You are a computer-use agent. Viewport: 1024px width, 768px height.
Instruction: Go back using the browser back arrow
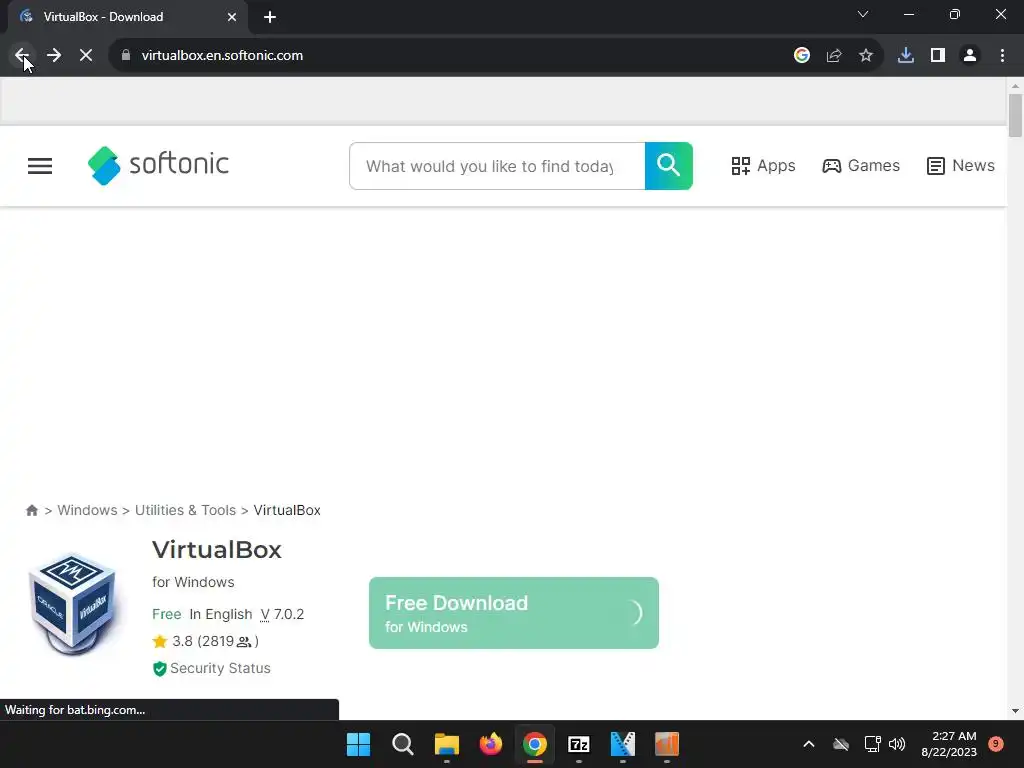pyautogui.click(x=22, y=56)
